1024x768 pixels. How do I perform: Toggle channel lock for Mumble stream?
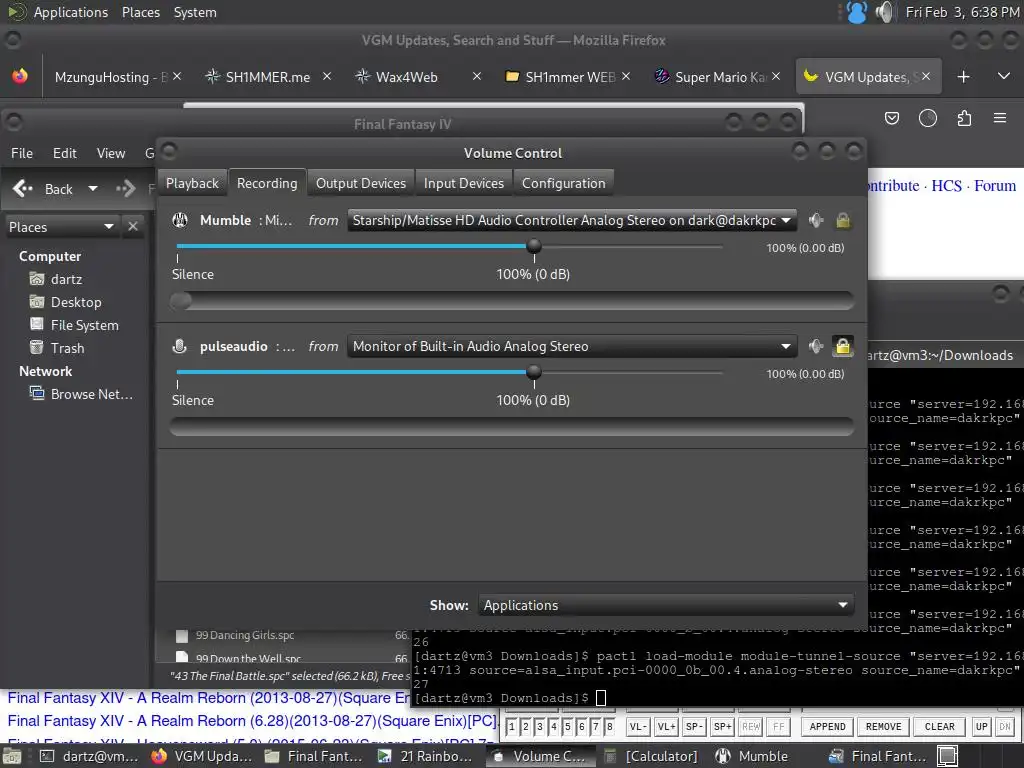point(843,220)
